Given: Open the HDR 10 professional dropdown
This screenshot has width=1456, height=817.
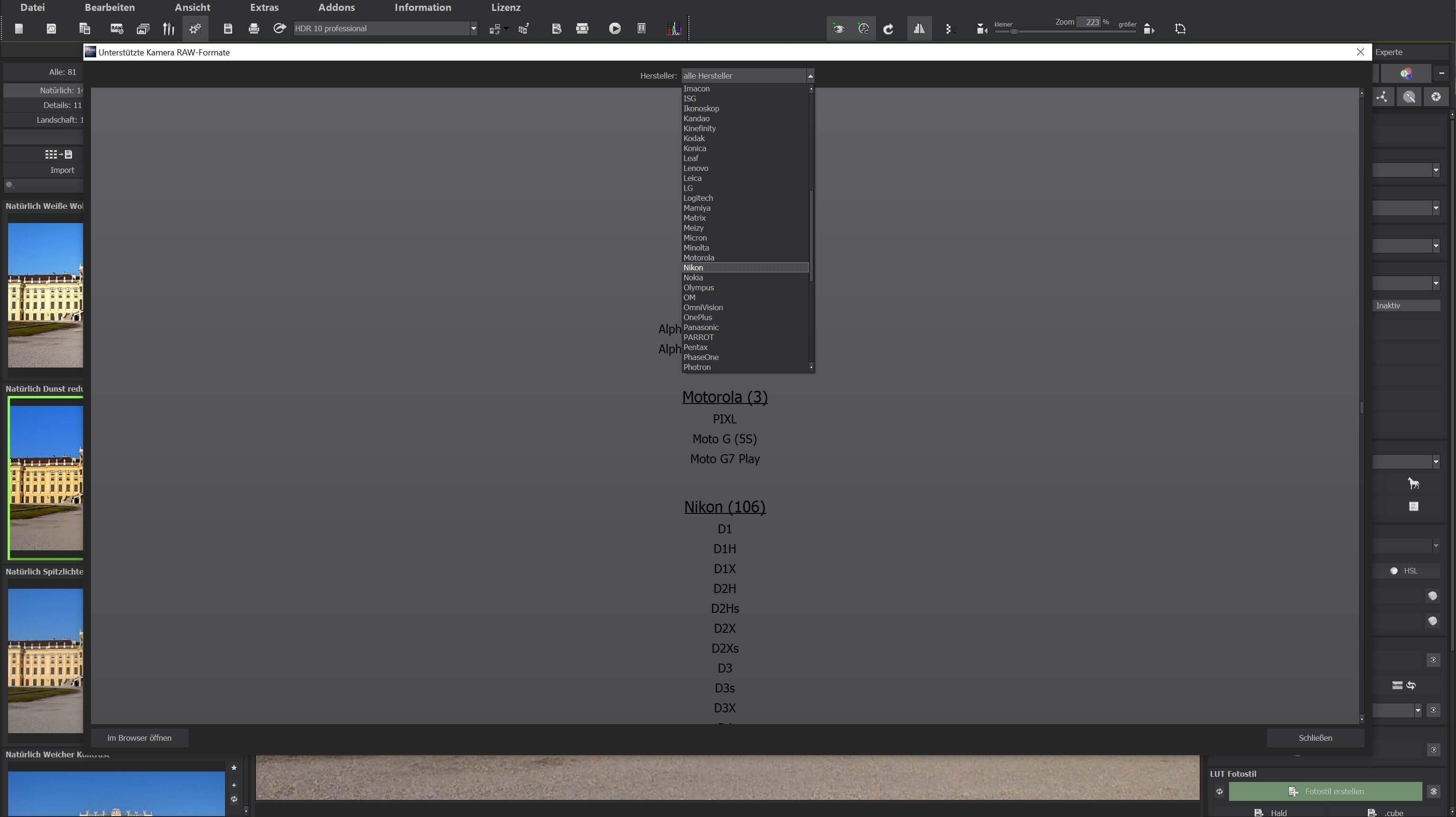Looking at the screenshot, I should [x=386, y=28].
